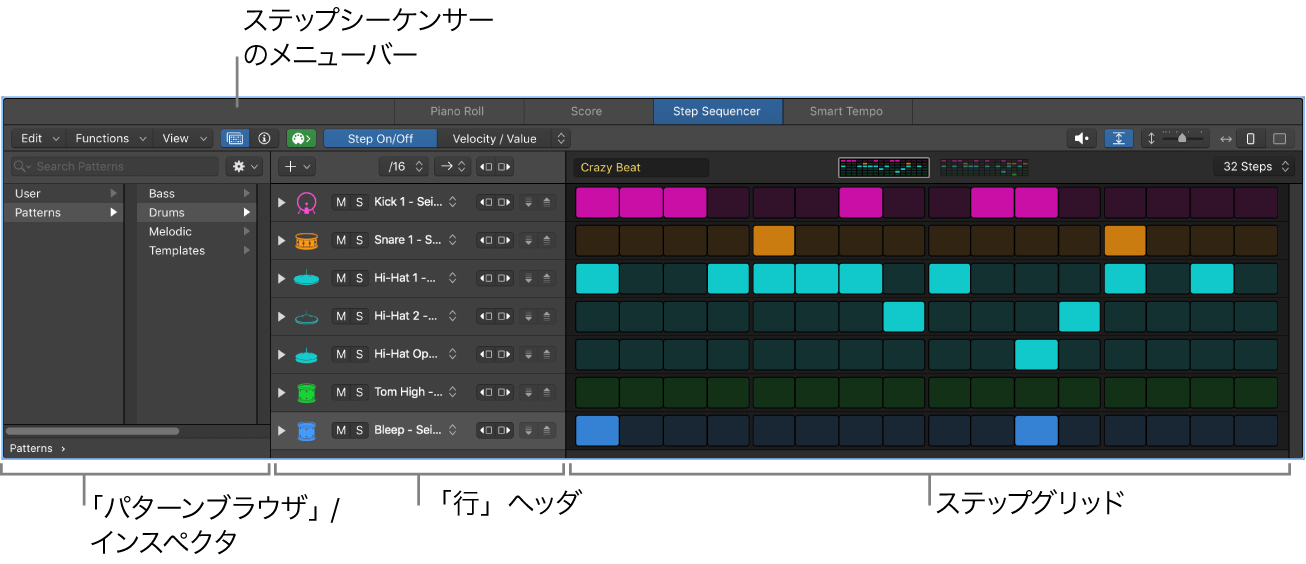Click the orange Snare 1 row icon
The width and height of the screenshot is (1306, 564).
[306, 241]
